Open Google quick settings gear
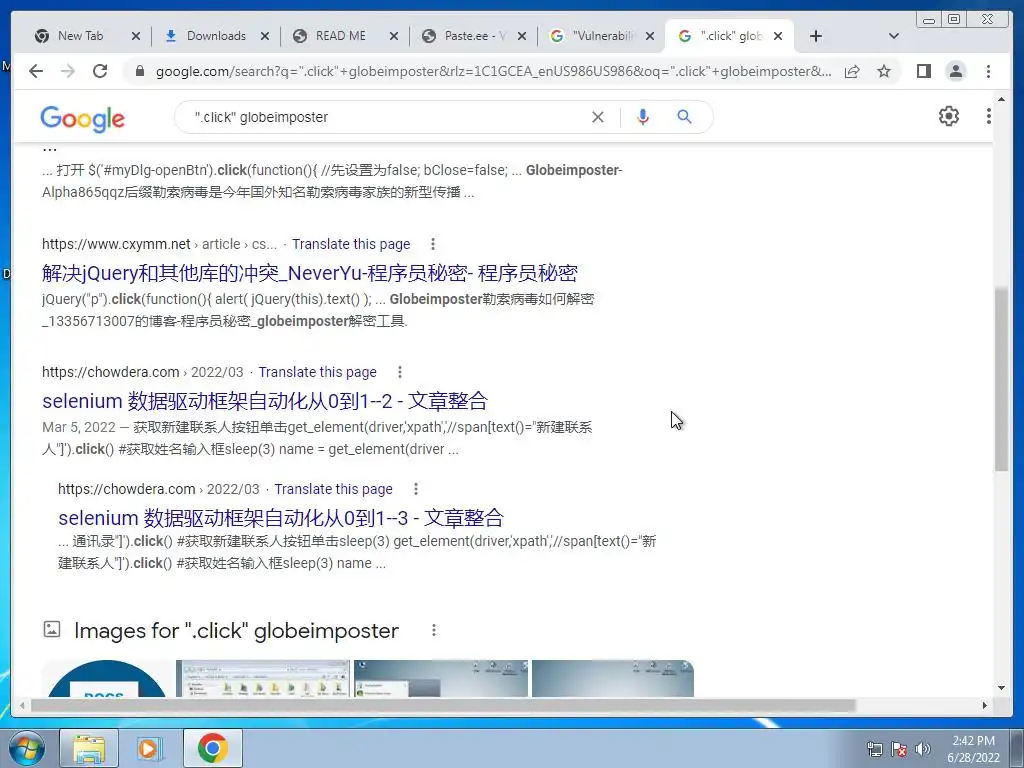1024x768 pixels. (948, 116)
